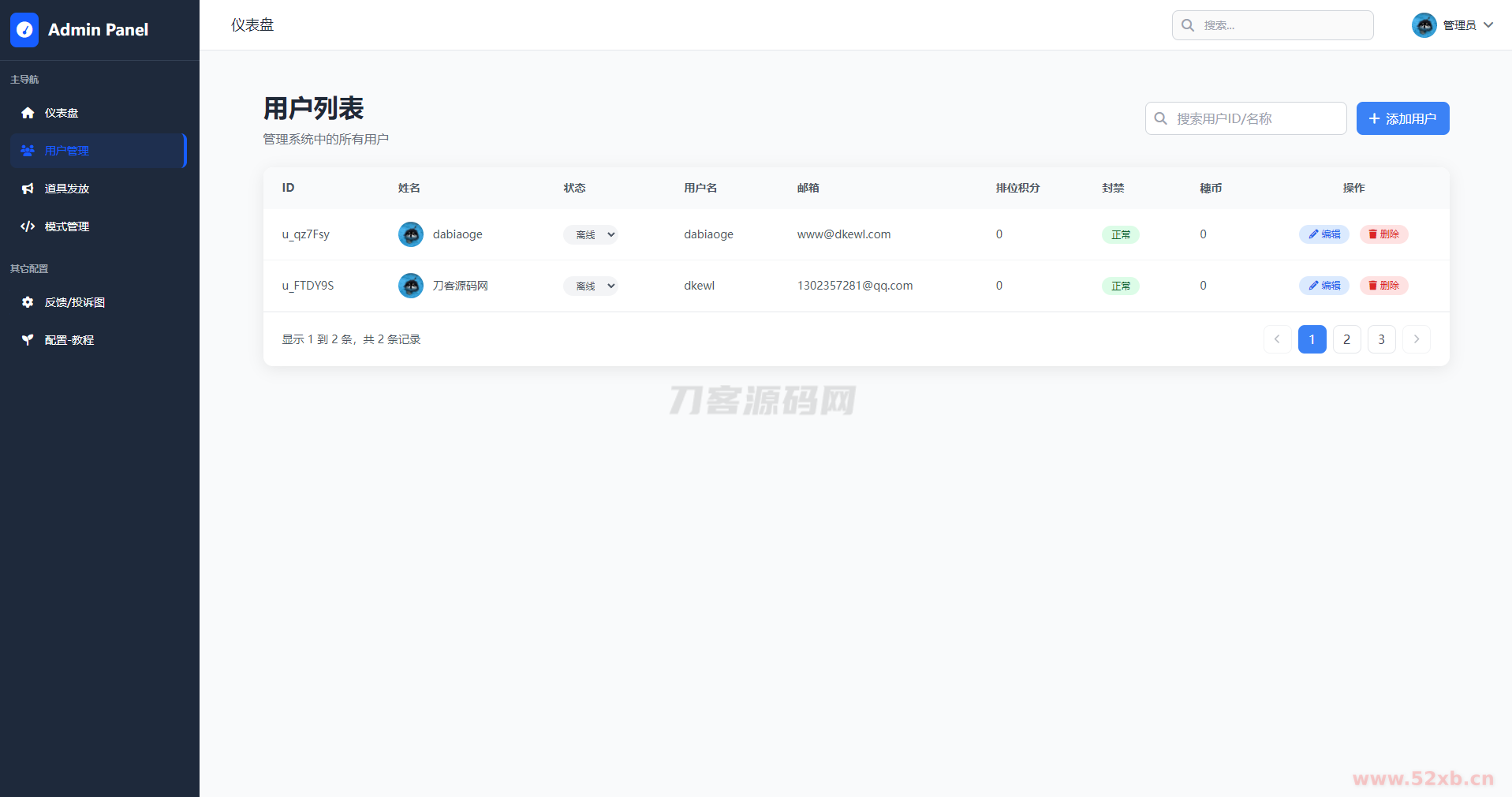Click the users icon beside 用户管理
1512x797 pixels.
pyautogui.click(x=28, y=151)
